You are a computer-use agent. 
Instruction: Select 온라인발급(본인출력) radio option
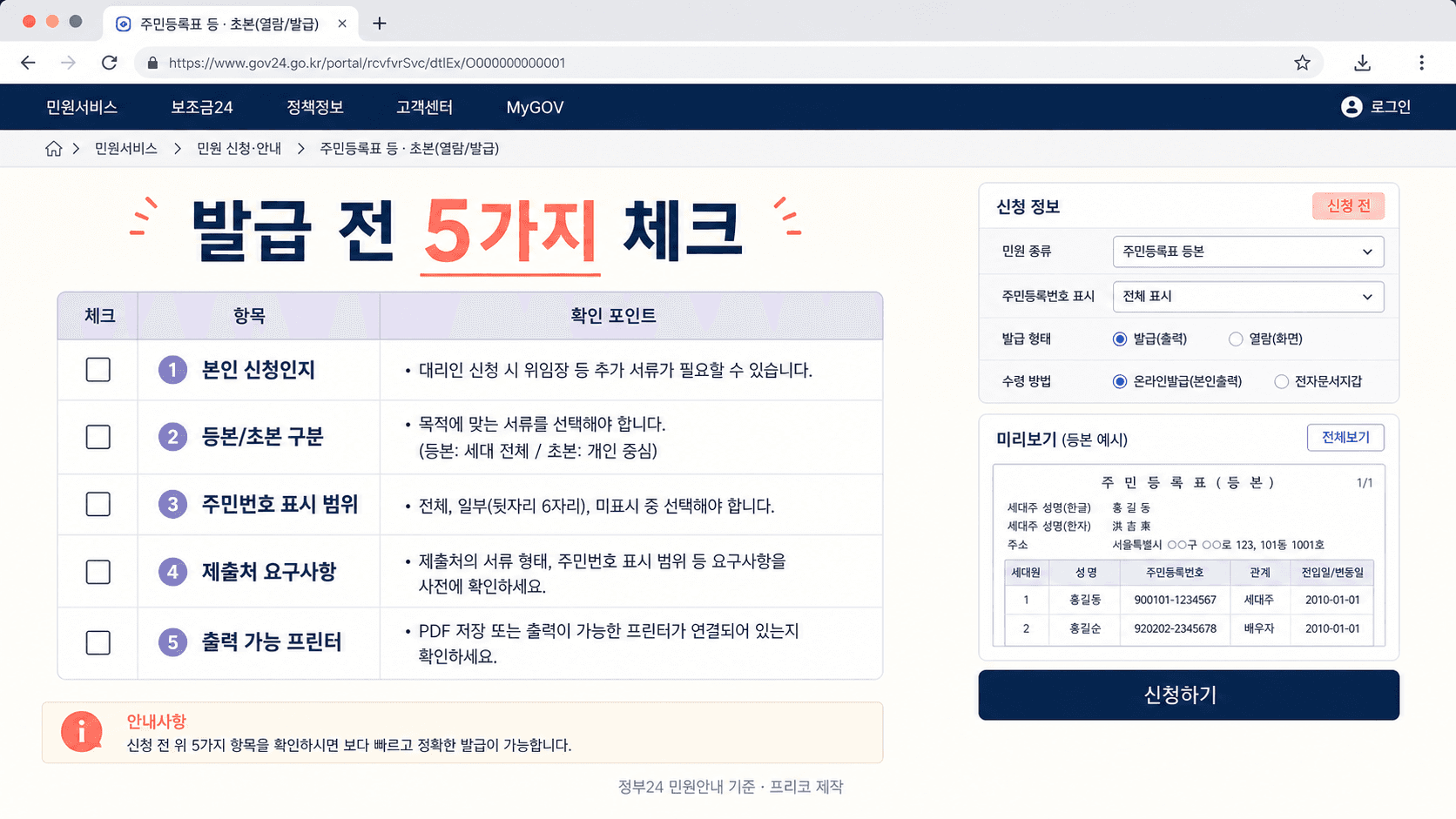point(1120,381)
